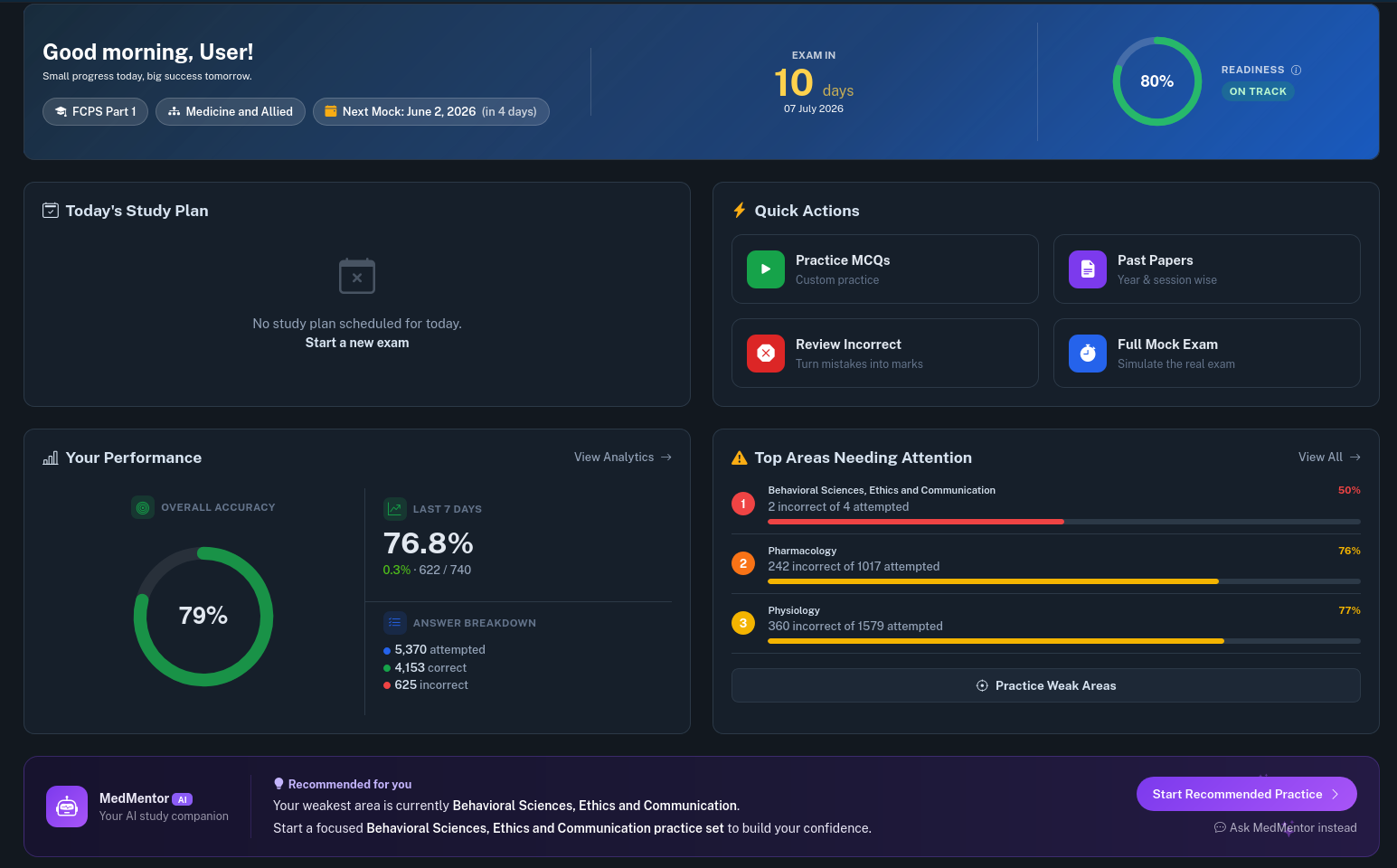
Task: Click Start Recommended Practice button
Action: [1247, 794]
